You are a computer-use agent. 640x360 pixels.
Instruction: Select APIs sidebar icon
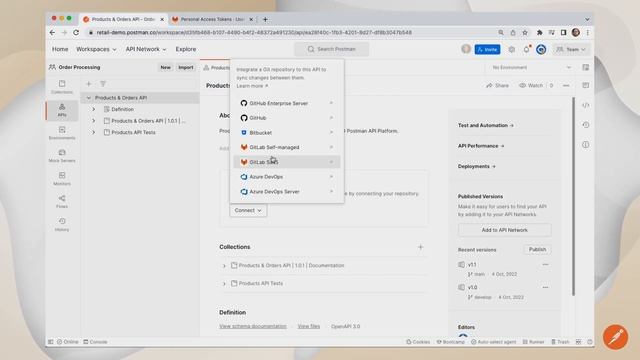[x=62, y=110]
